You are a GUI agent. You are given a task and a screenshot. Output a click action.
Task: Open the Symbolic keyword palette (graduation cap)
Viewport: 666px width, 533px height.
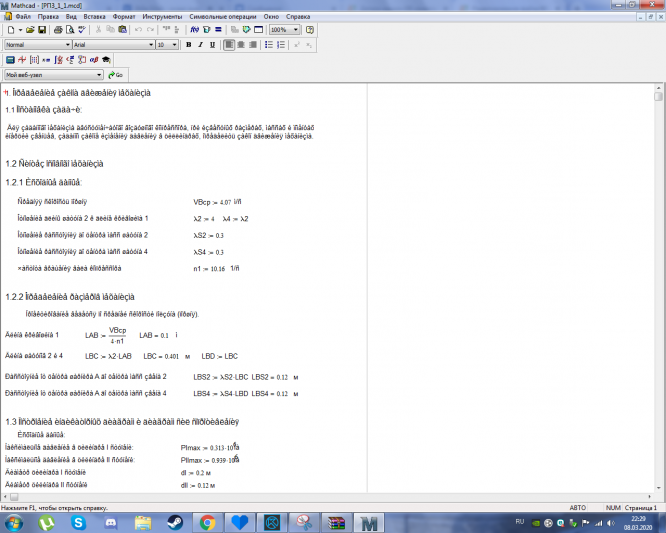point(106,60)
